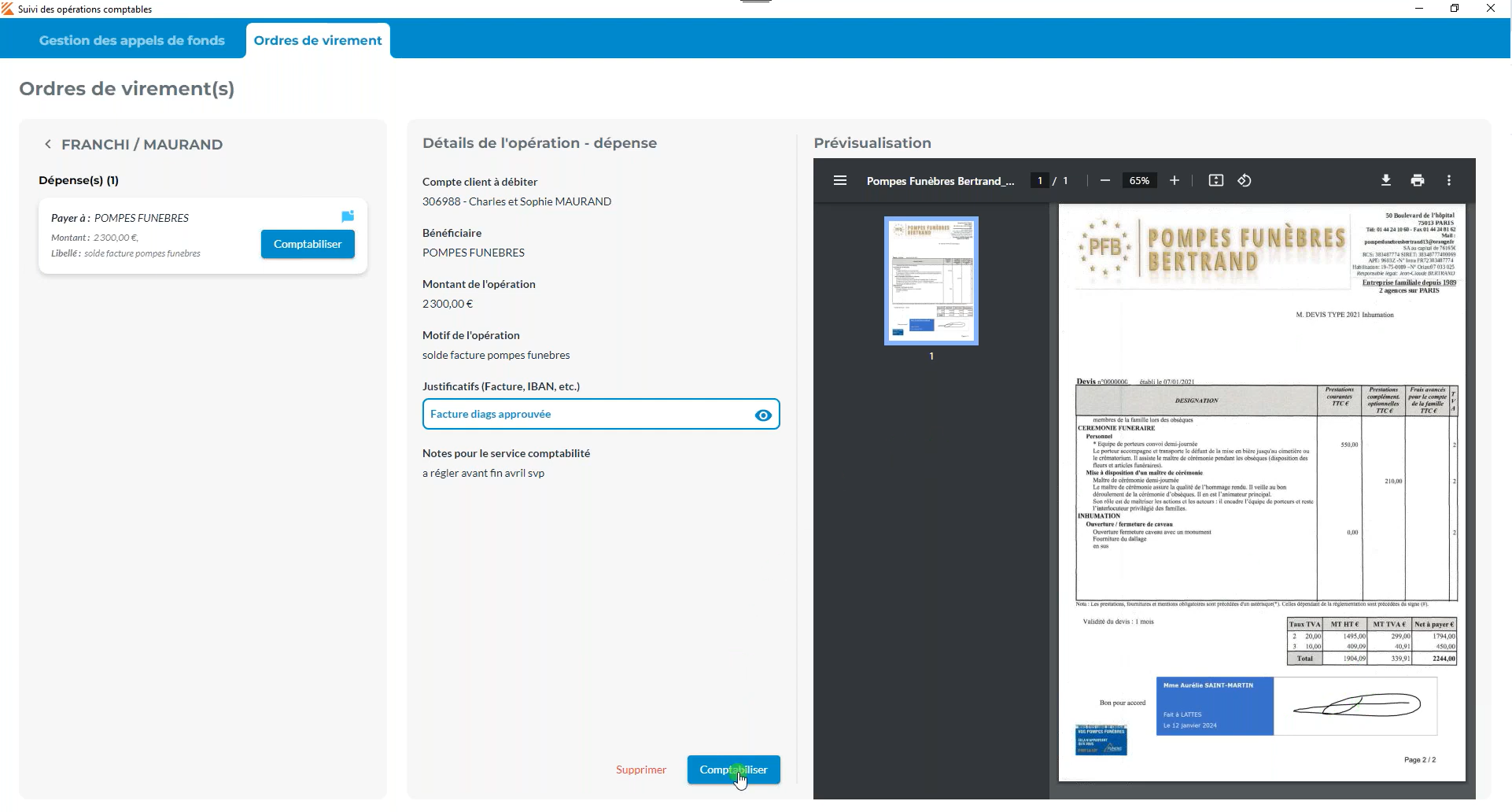Viewport: 1512px width, 812px height.
Task: Toggle the PDF sidebar menu icon
Action: point(840,181)
